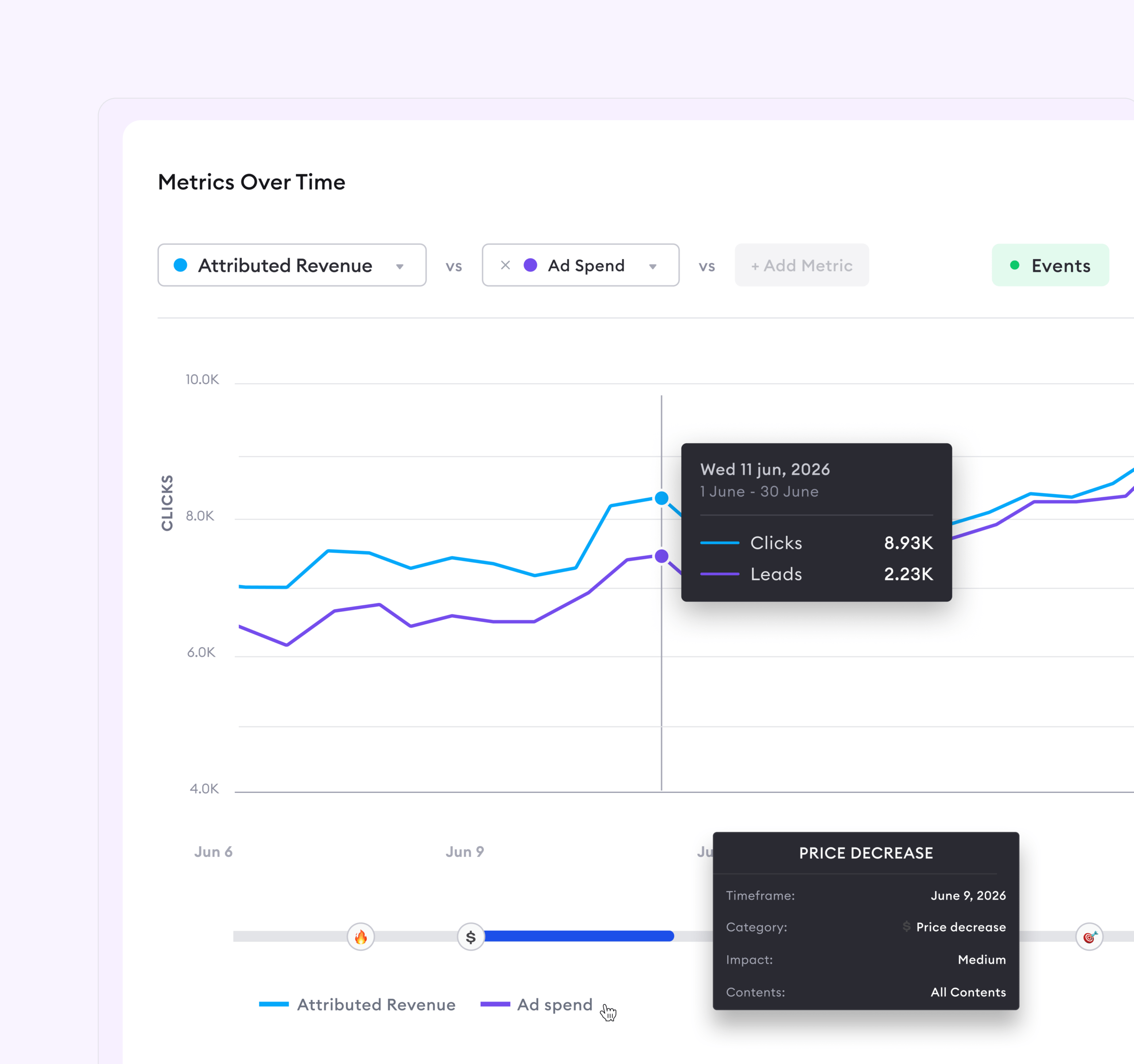The height and width of the screenshot is (1064, 1134).
Task: Click the Jun 9 axis label
Action: click(x=465, y=852)
